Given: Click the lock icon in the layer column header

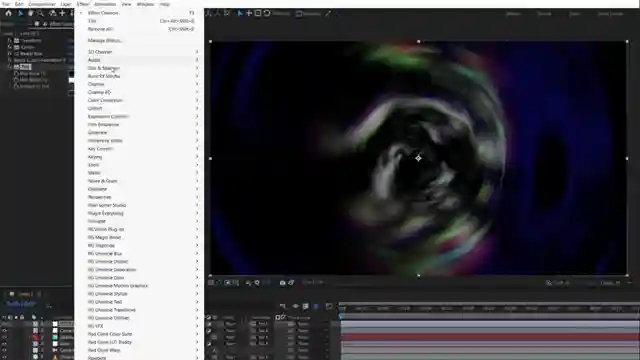Looking at the screenshot, I should 22,317.
